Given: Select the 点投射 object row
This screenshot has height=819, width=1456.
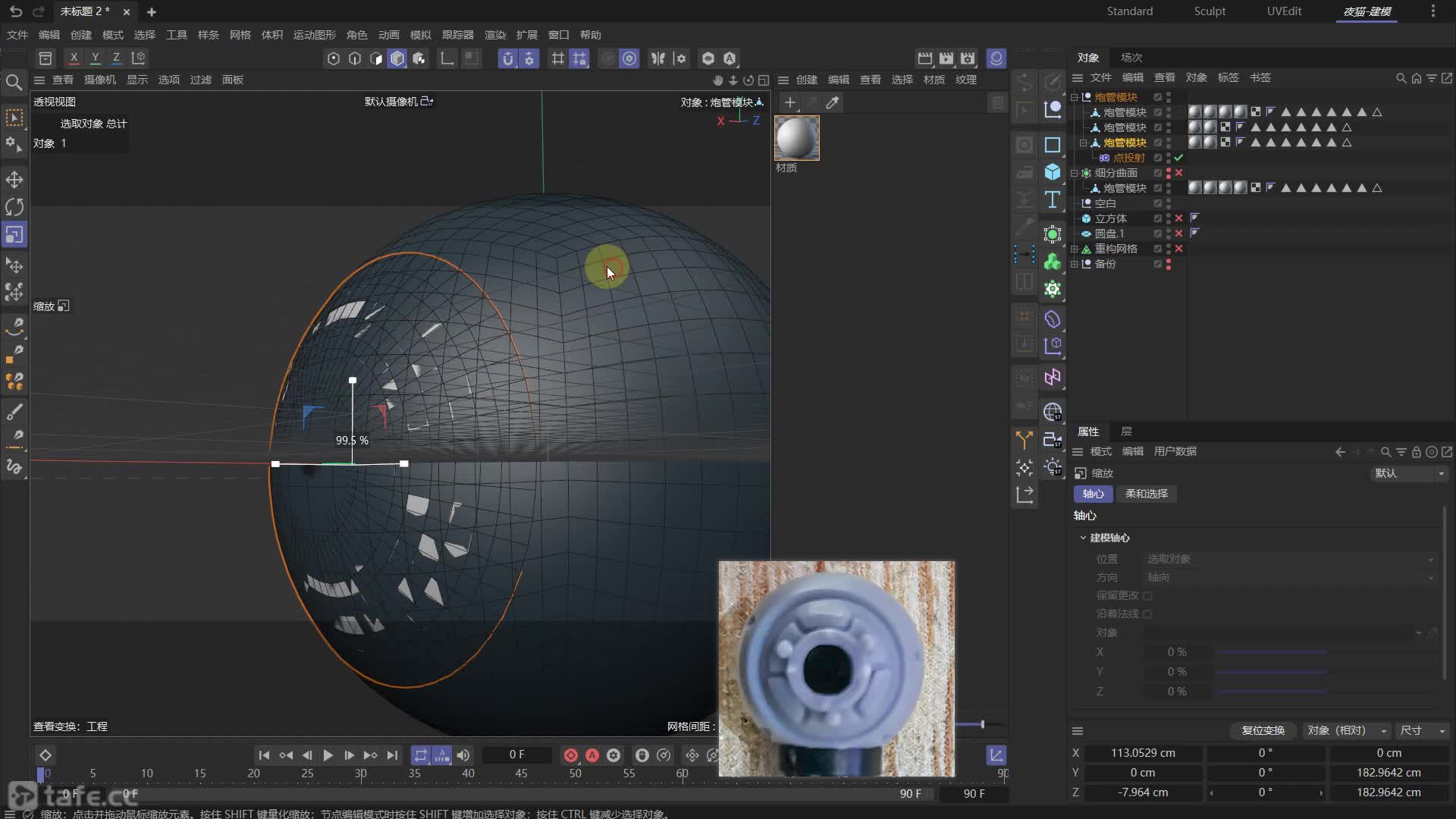Looking at the screenshot, I should (1128, 158).
